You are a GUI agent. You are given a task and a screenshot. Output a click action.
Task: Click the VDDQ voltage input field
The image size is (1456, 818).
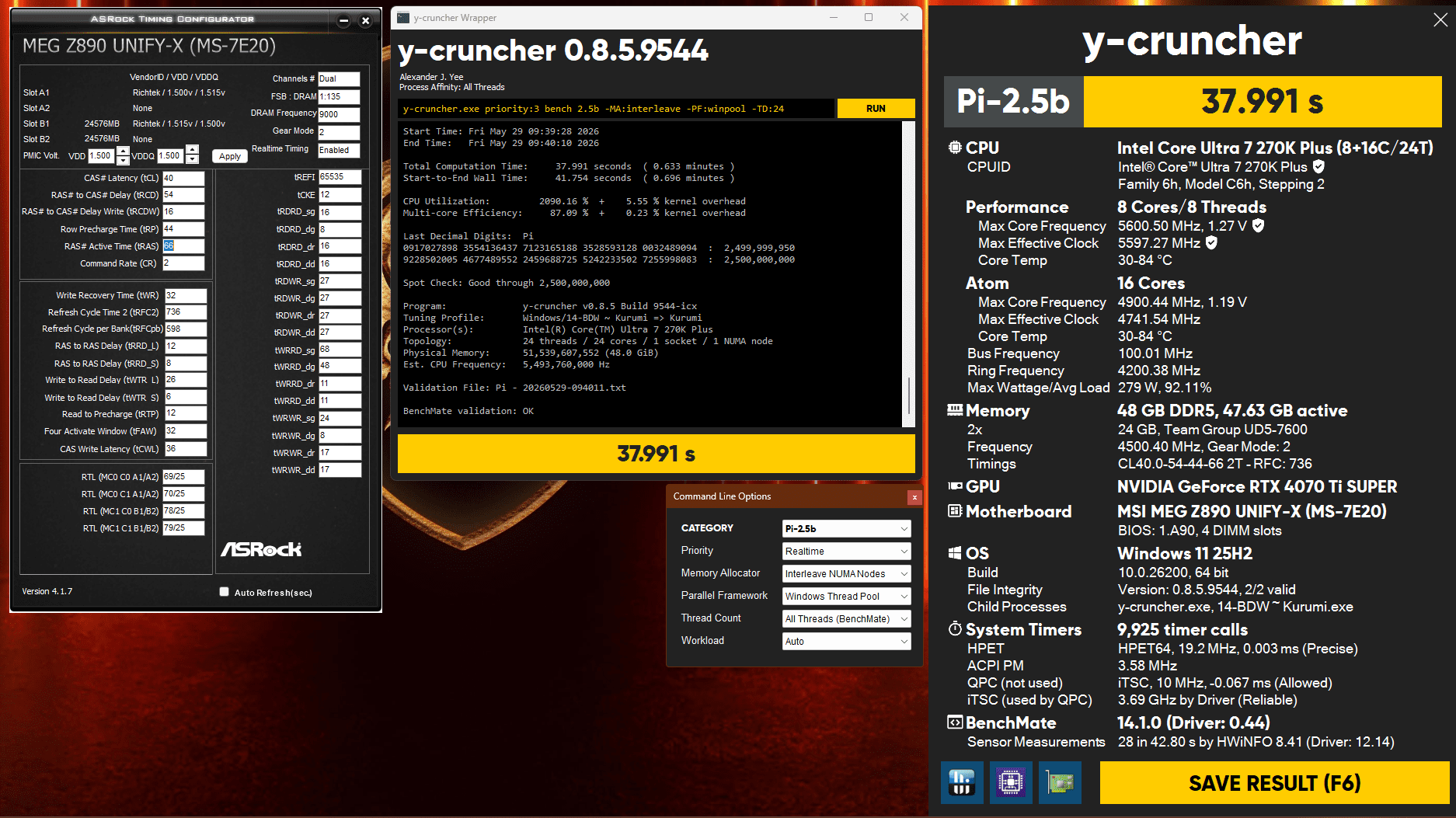171,155
